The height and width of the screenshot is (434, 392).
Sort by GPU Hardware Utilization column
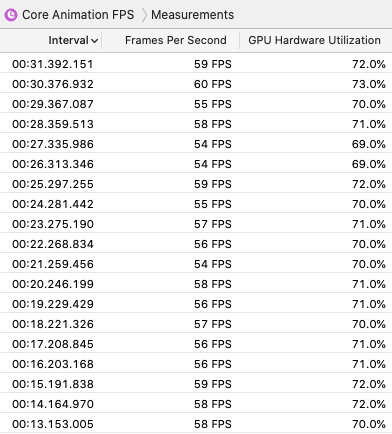coord(314,40)
